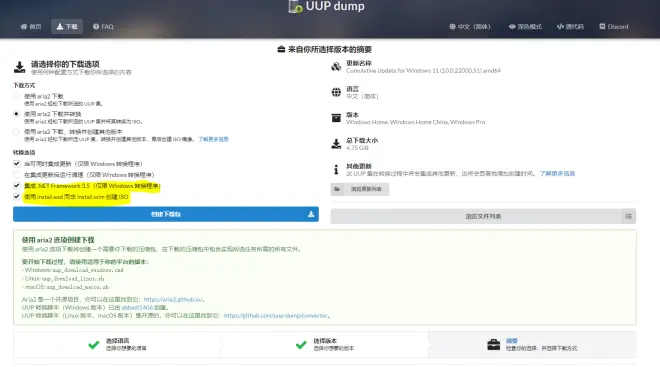The width and height of the screenshot is (660, 367).
Task: Click the briefcase icon in summary heading
Action: pos(281,49)
